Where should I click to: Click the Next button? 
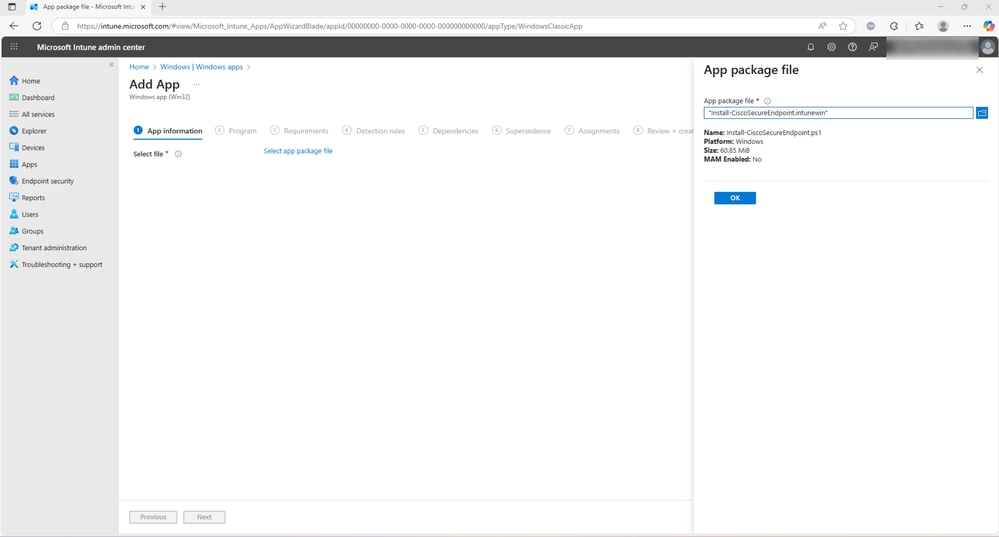click(204, 517)
